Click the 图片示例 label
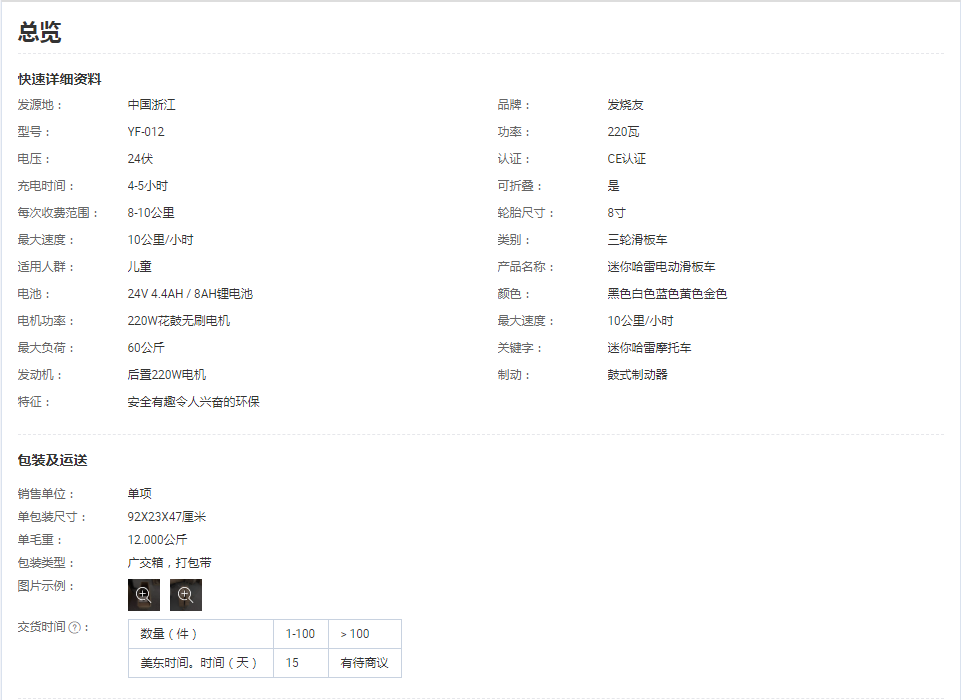 click(x=46, y=586)
